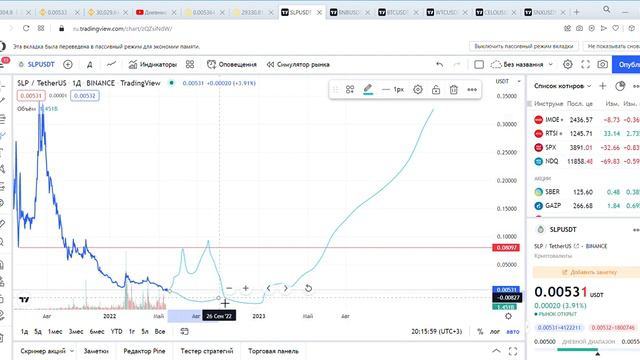
Task: Open the interval 'Д' dropdown
Action: tap(89, 64)
